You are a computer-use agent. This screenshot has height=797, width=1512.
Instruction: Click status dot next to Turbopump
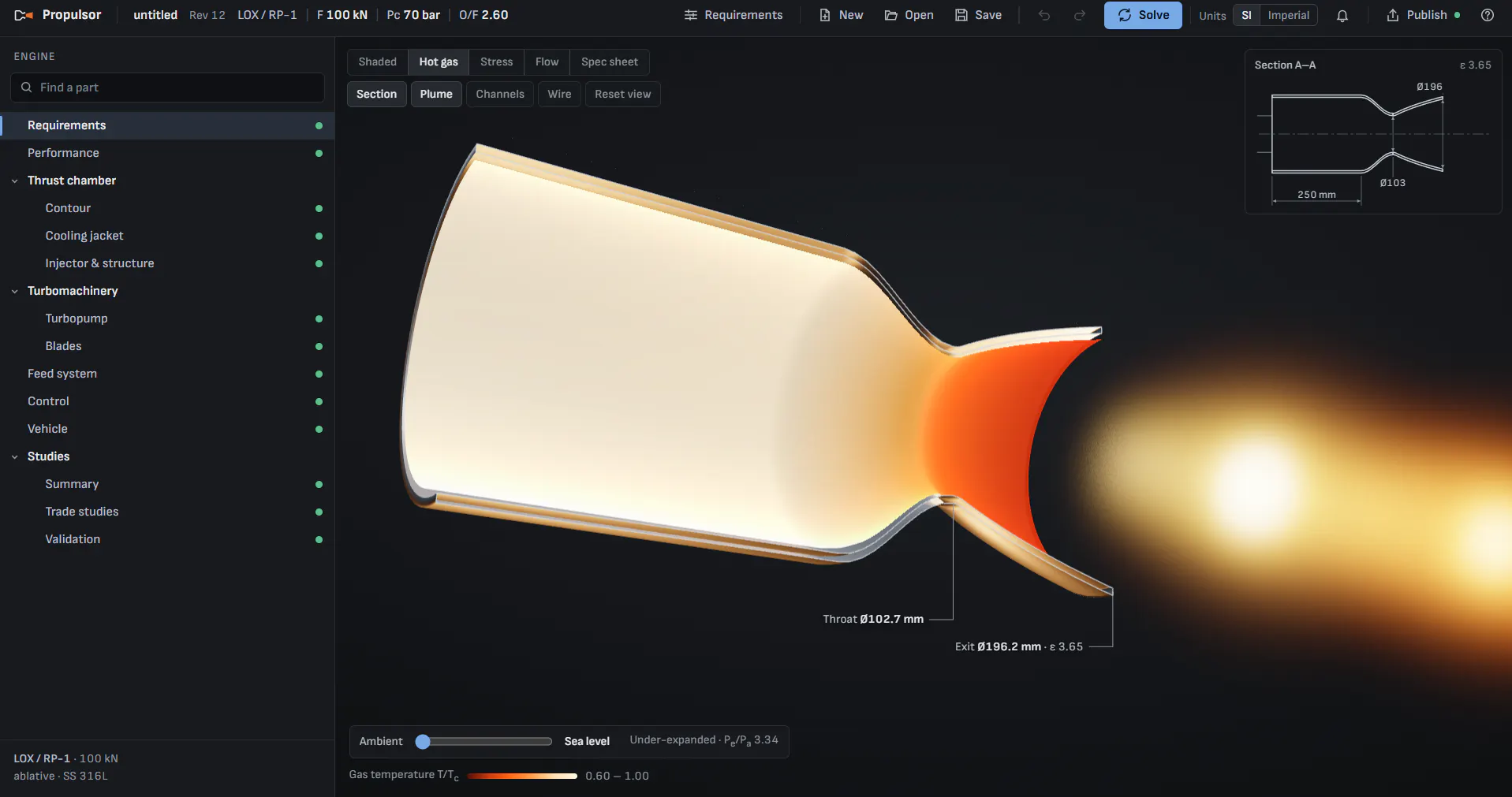coord(319,318)
